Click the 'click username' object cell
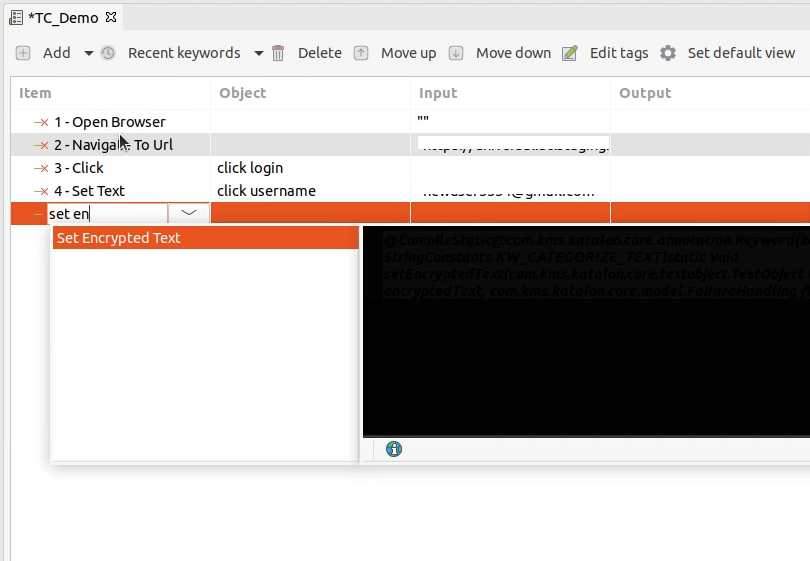Viewport: 810px width, 561px height. [x=310, y=191]
